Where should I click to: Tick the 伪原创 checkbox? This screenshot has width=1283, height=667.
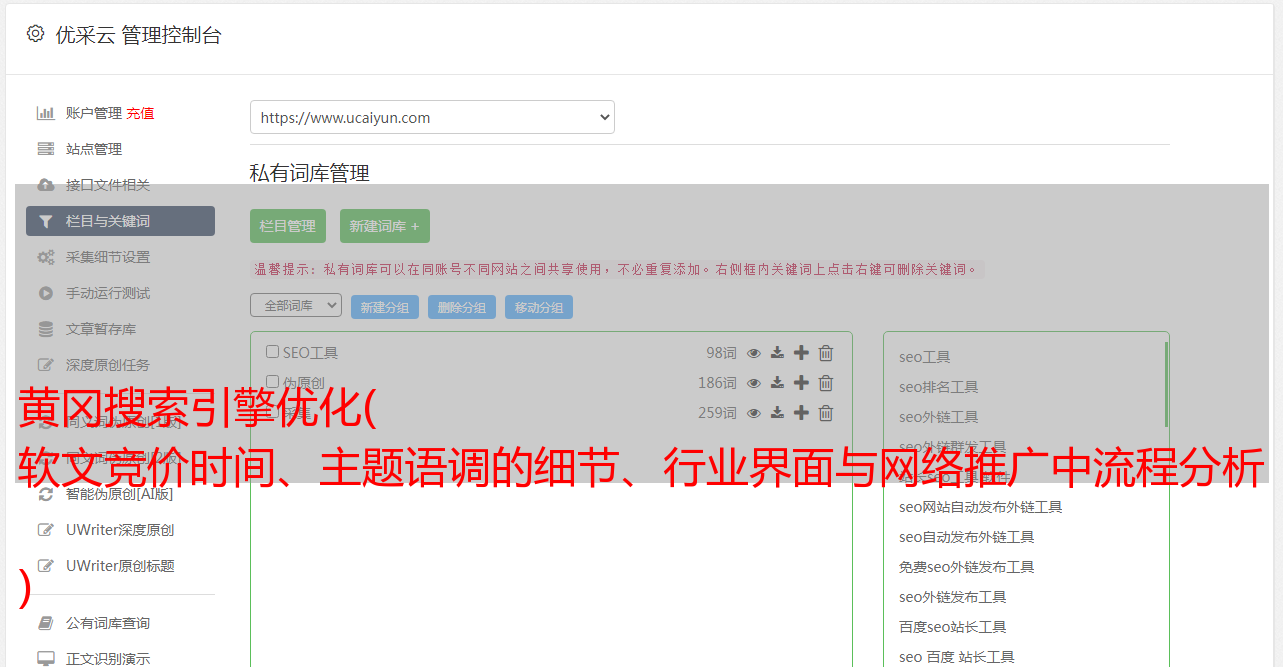[272, 382]
